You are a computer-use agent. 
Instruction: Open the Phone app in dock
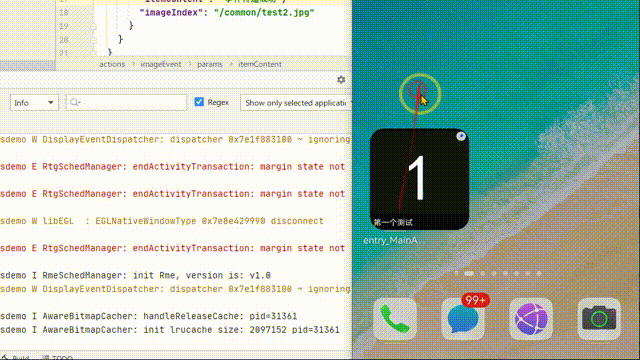click(395, 319)
